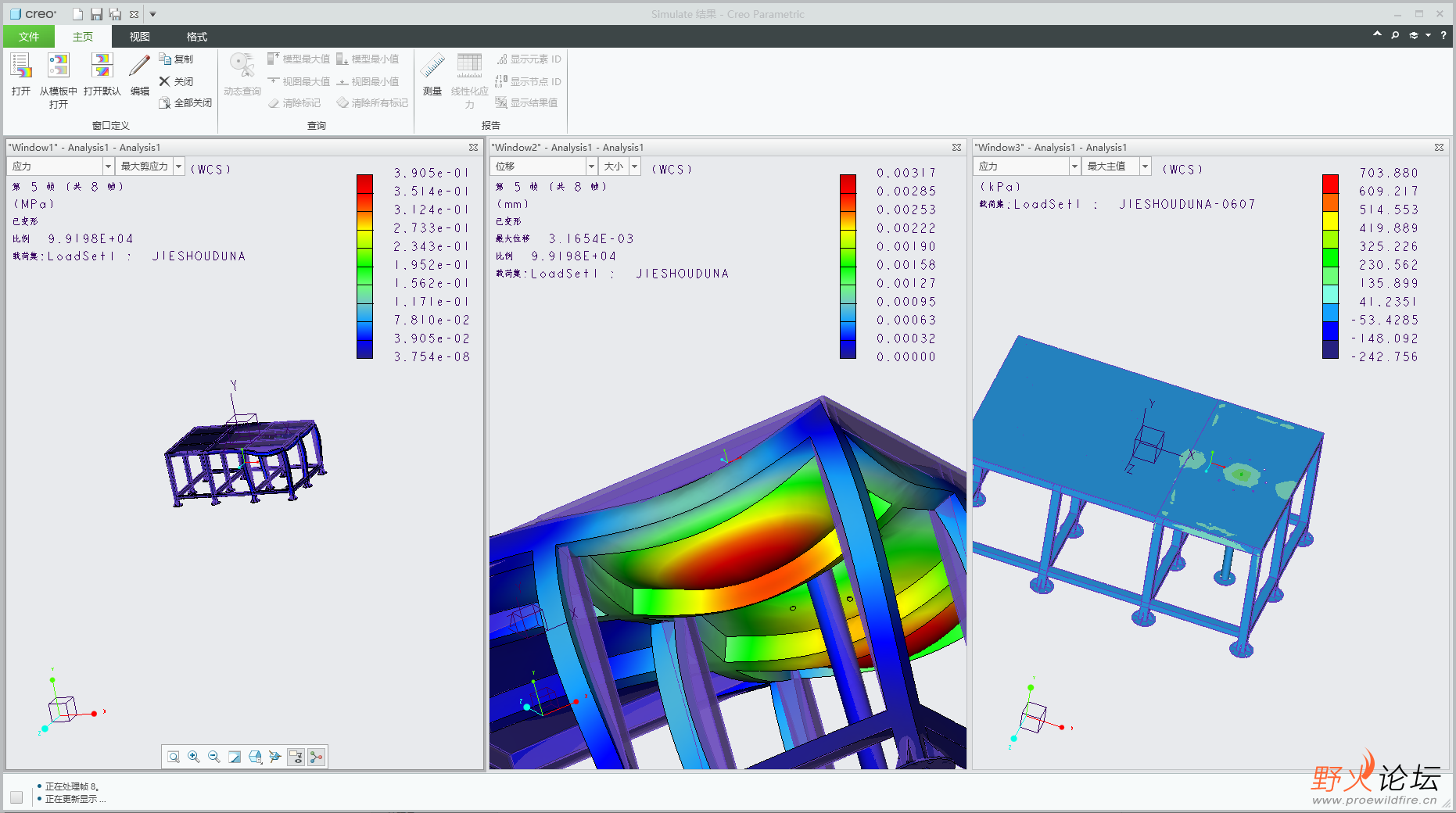Image resolution: width=1456 pixels, height=813 pixels.
Task: Click View Min (视图最小值) option
Action: [x=368, y=81]
